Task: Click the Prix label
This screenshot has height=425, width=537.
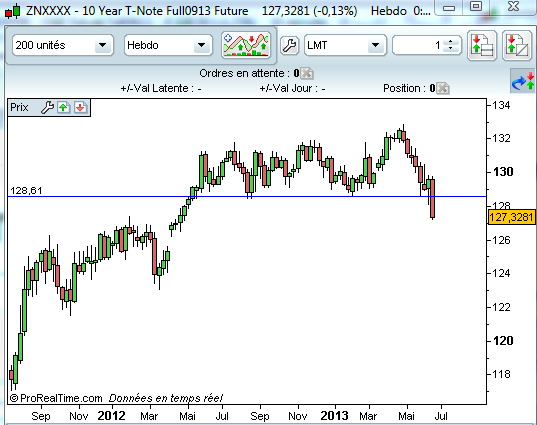Action: pos(19,108)
